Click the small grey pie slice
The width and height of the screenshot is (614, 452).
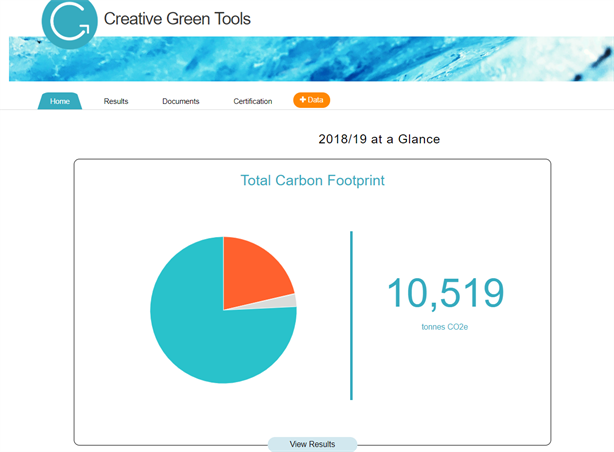click(x=288, y=301)
